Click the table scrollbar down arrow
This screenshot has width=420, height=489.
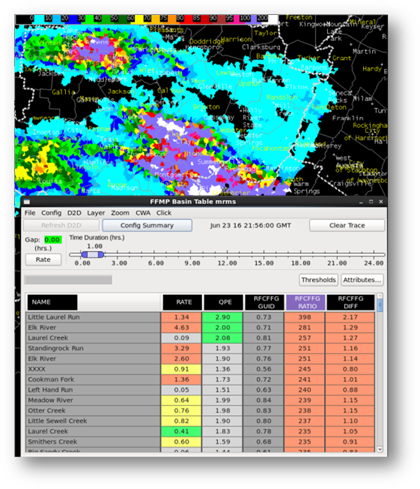(x=379, y=449)
